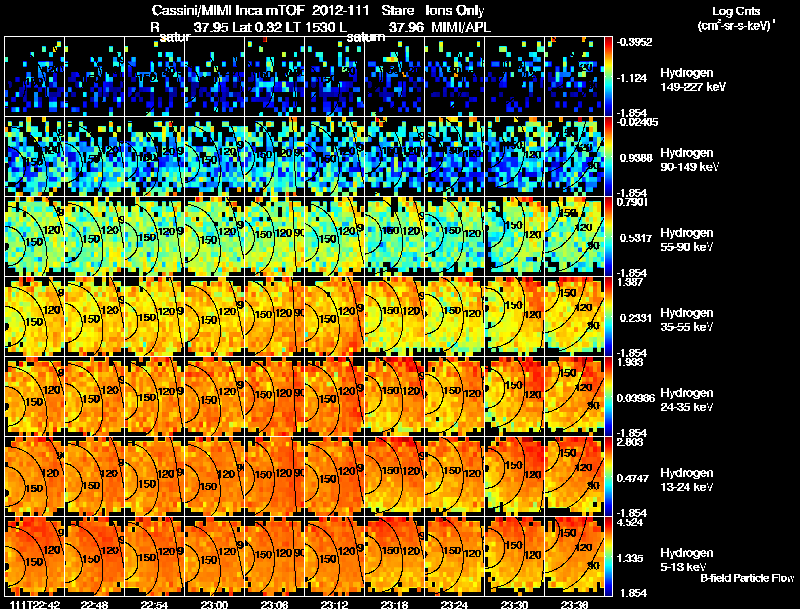
Task: Click the color bar for 90-149 keV row
Action: tap(608, 157)
